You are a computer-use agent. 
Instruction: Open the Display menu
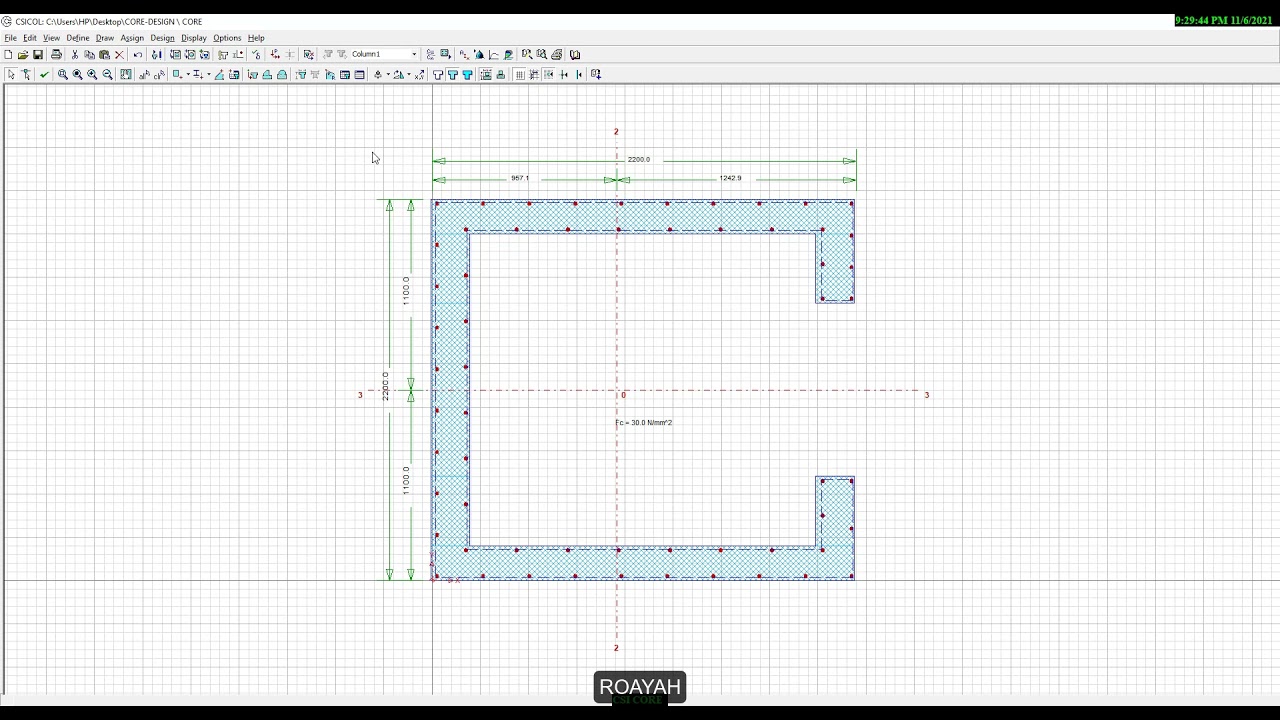coord(194,38)
